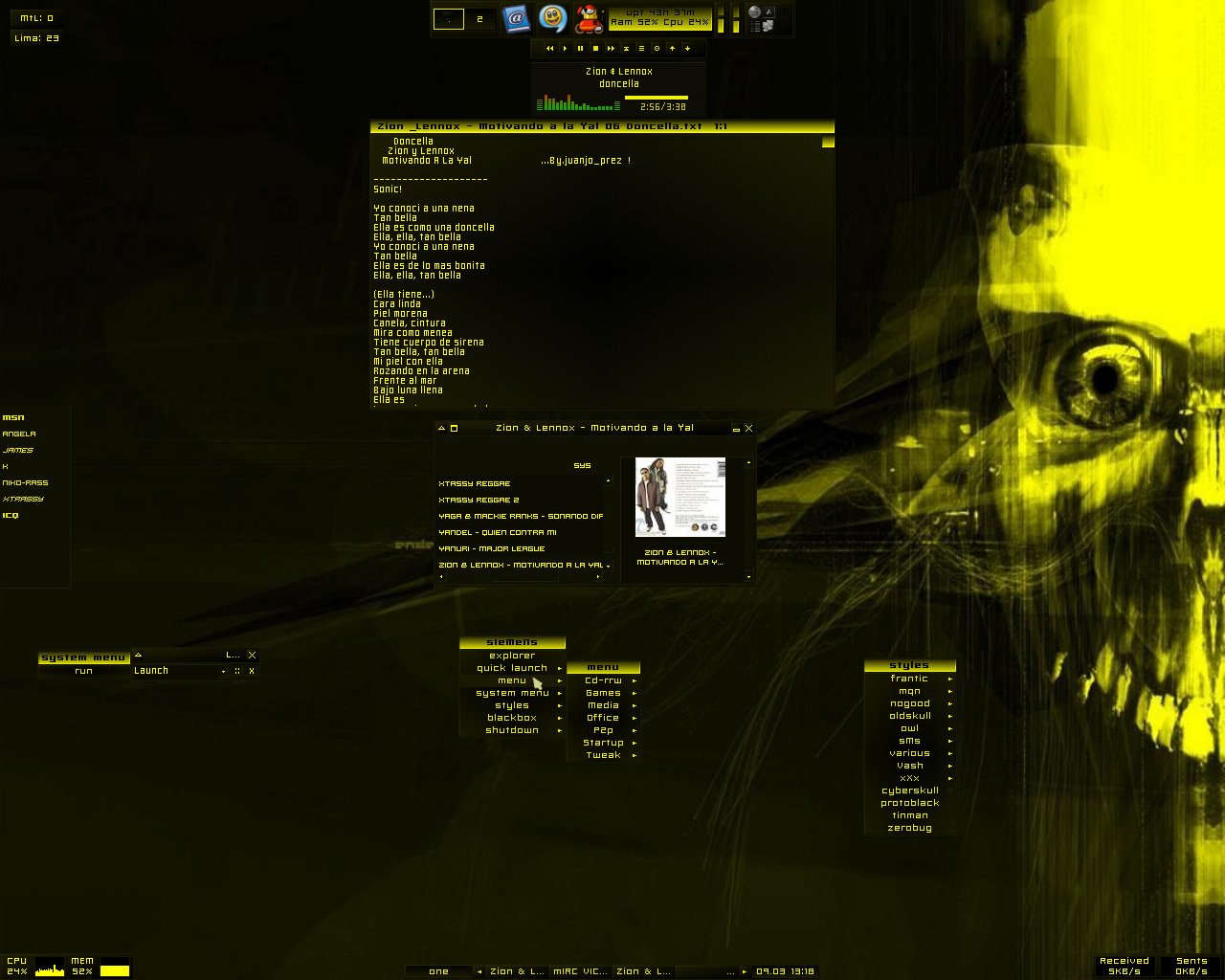
Task: Expand the system menu submenu
Action: point(512,693)
